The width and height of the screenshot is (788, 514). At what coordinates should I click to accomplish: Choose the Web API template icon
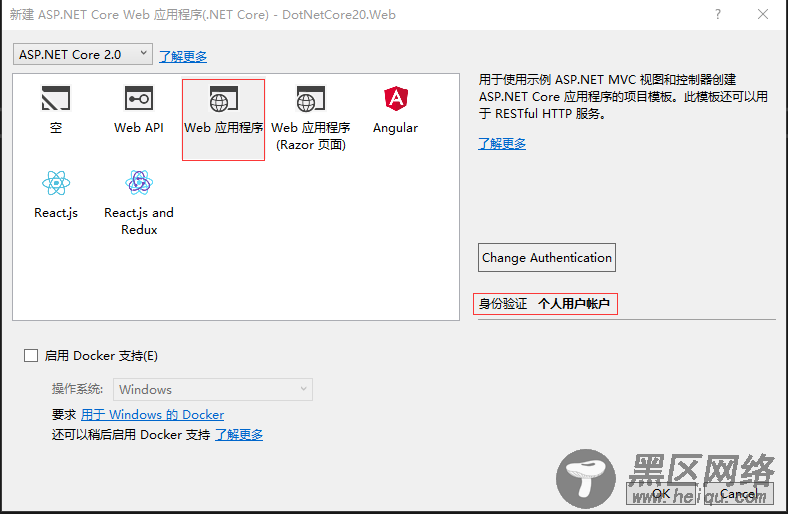pyautogui.click(x=139, y=98)
